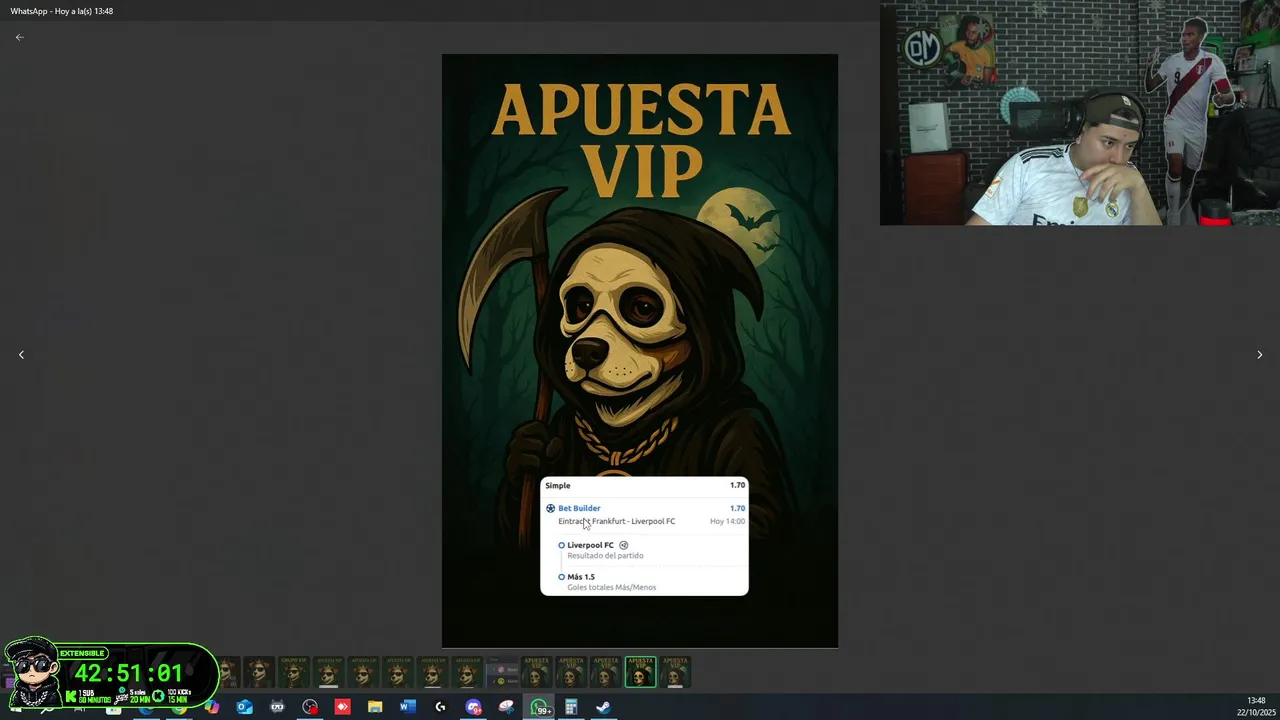Show the previous image in the viewer
The width and height of the screenshot is (1280, 720).
[x=21, y=355]
